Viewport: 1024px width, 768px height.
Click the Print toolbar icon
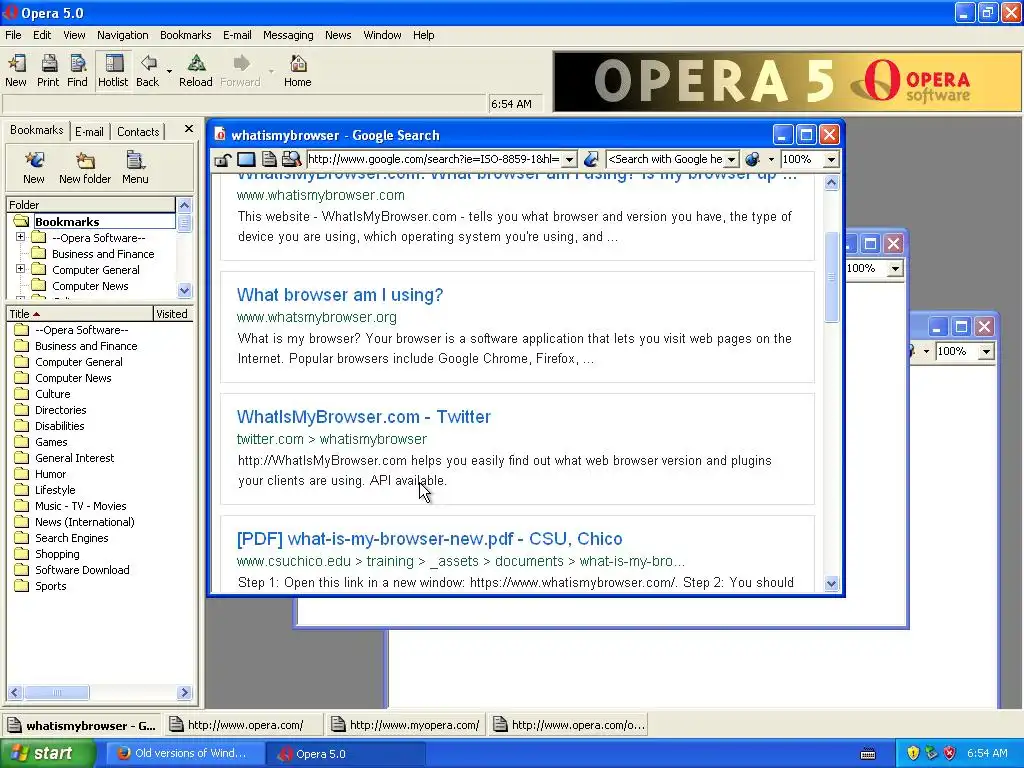click(48, 71)
